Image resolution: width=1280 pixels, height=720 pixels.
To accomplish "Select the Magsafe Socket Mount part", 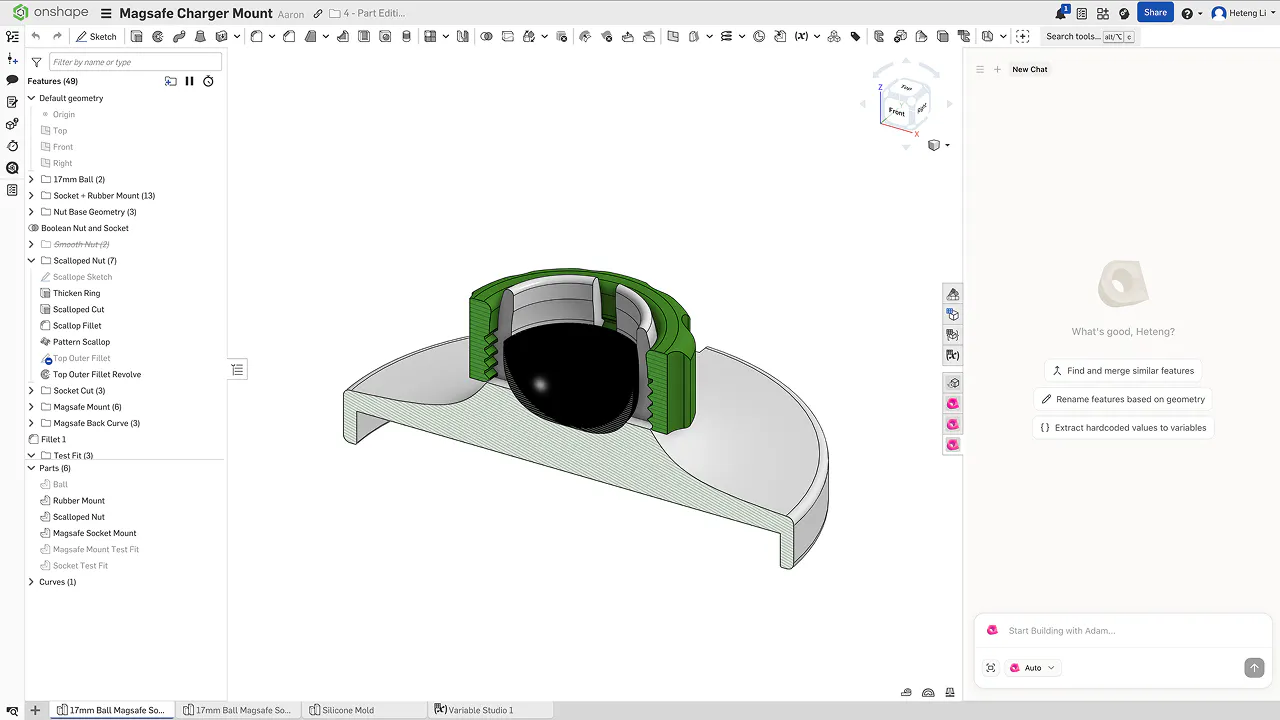I will tap(95, 533).
